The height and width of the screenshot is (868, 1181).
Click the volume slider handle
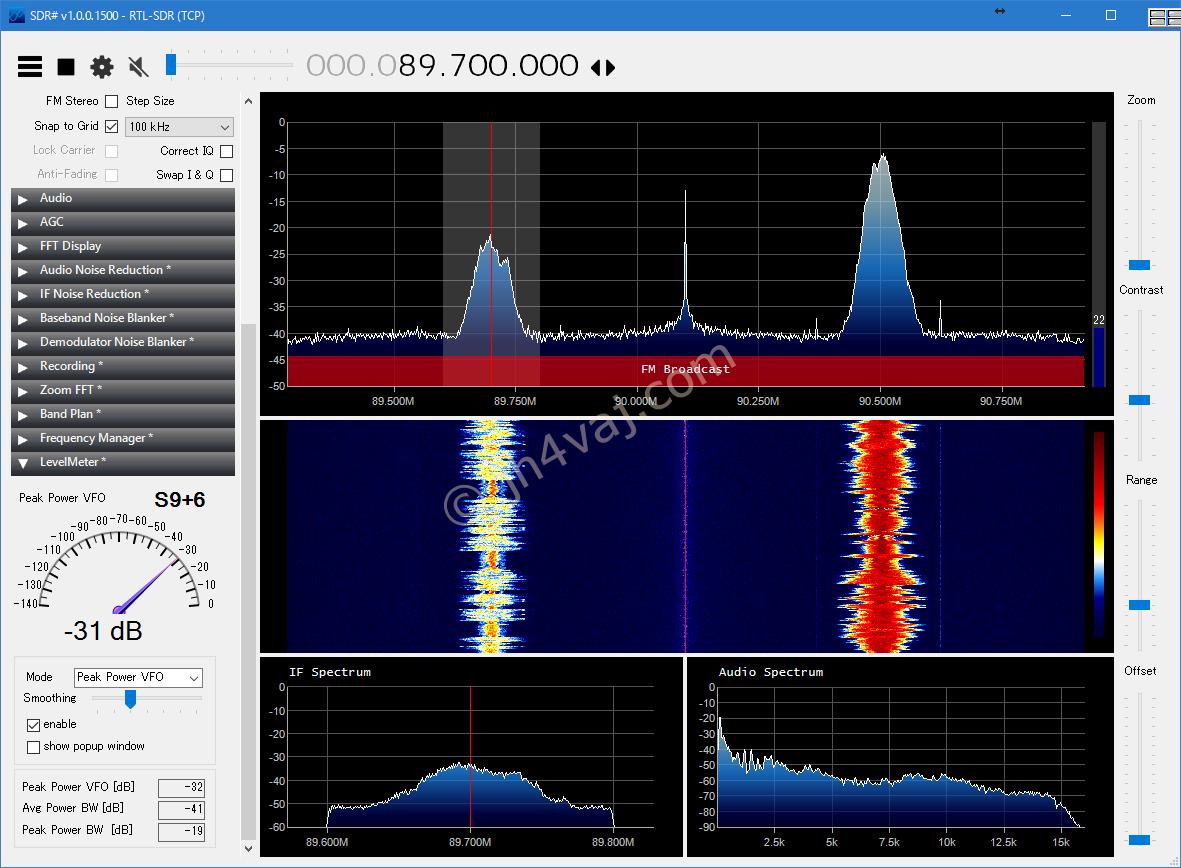coord(171,65)
